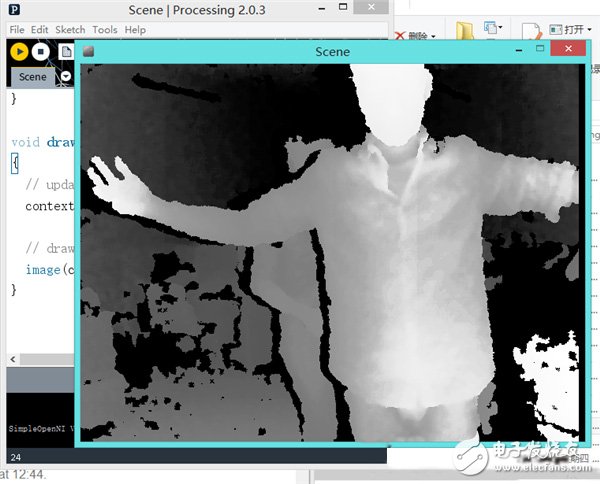This screenshot has width=600, height=484.
Task: Select the Scene sketch tab
Action: pyautogui.click(x=33, y=76)
